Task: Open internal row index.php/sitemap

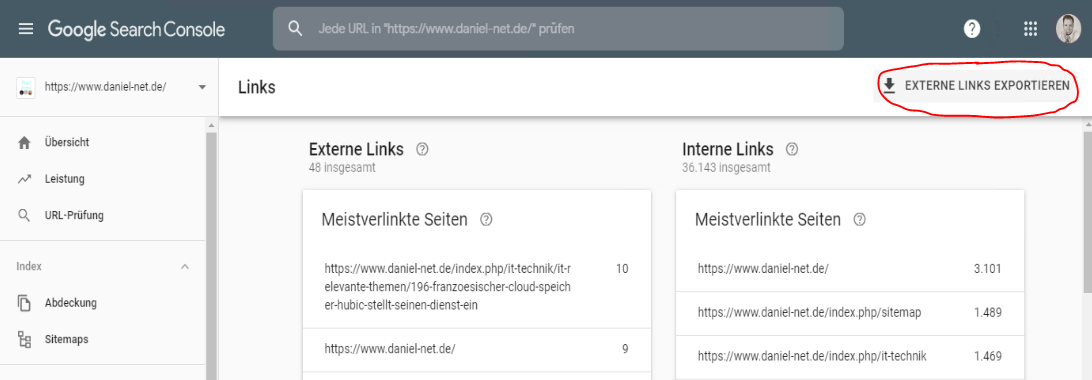Action: tap(850, 313)
